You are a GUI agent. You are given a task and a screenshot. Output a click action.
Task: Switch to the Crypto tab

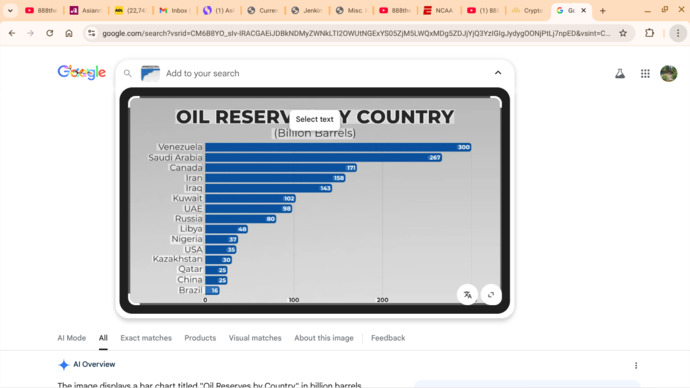[x=527, y=11]
